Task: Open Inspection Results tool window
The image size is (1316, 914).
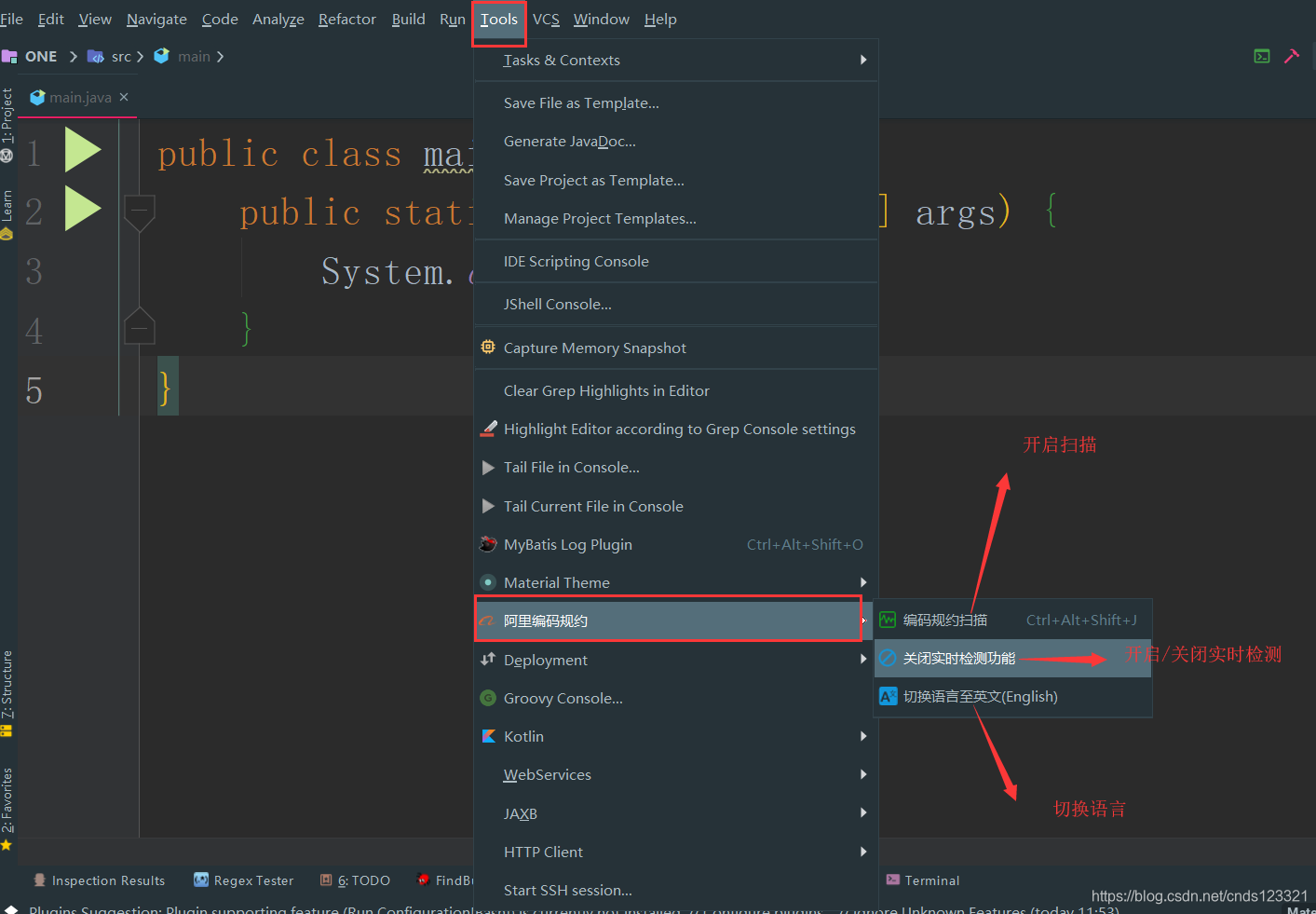Action: [x=99, y=880]
